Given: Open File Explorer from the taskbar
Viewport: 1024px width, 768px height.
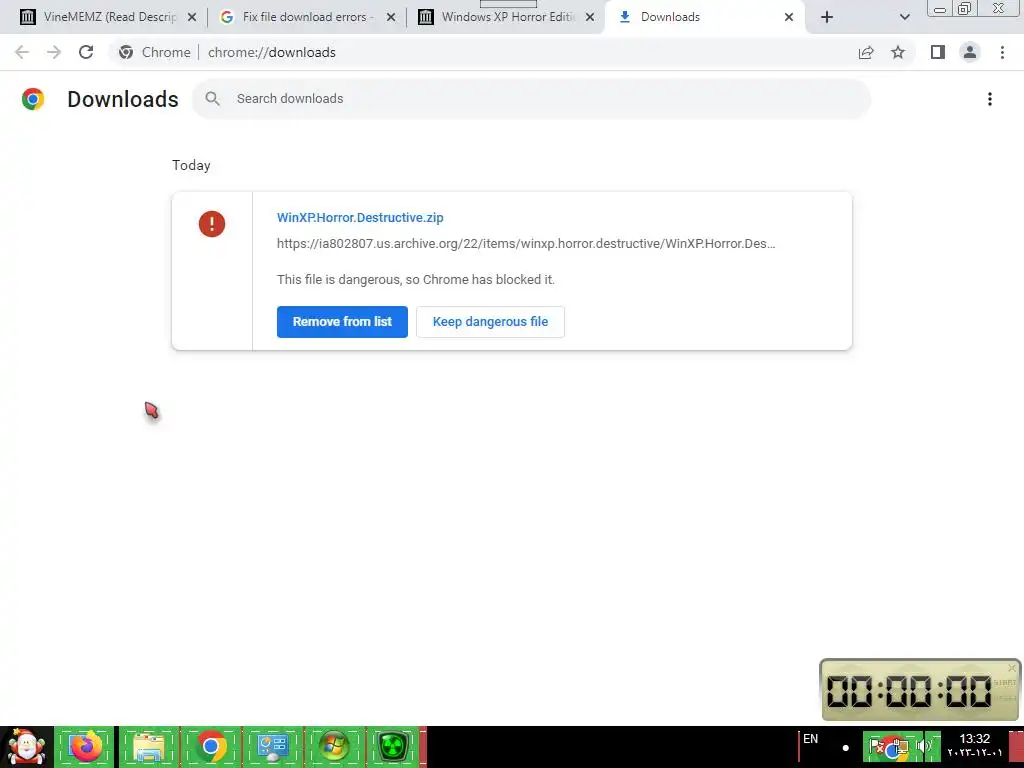Looking at the screenshot, I should (148, 747).
